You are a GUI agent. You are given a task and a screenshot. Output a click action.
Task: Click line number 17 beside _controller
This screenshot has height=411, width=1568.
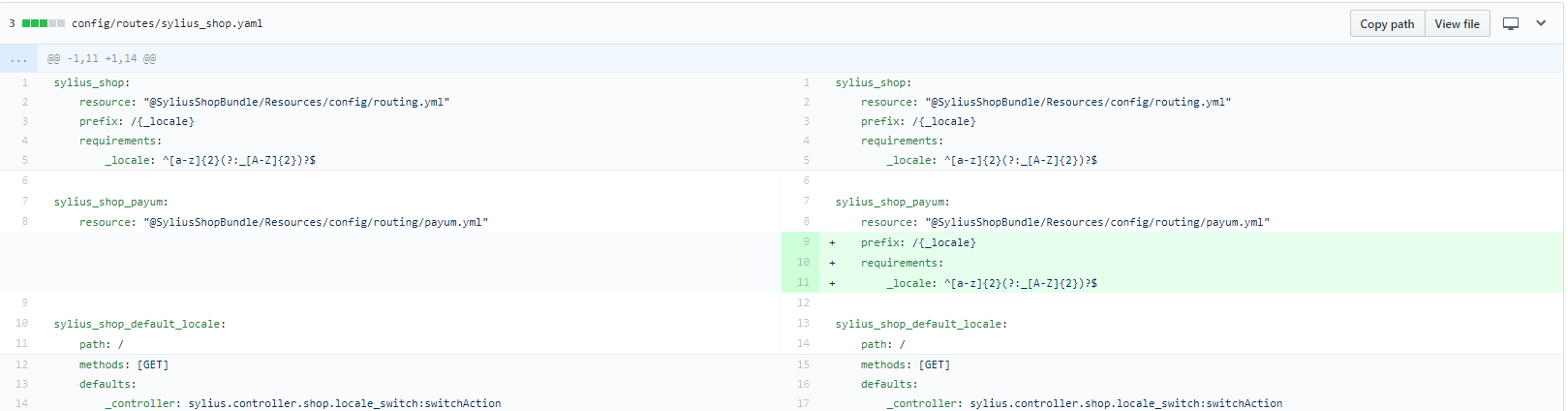click(803, 403)
